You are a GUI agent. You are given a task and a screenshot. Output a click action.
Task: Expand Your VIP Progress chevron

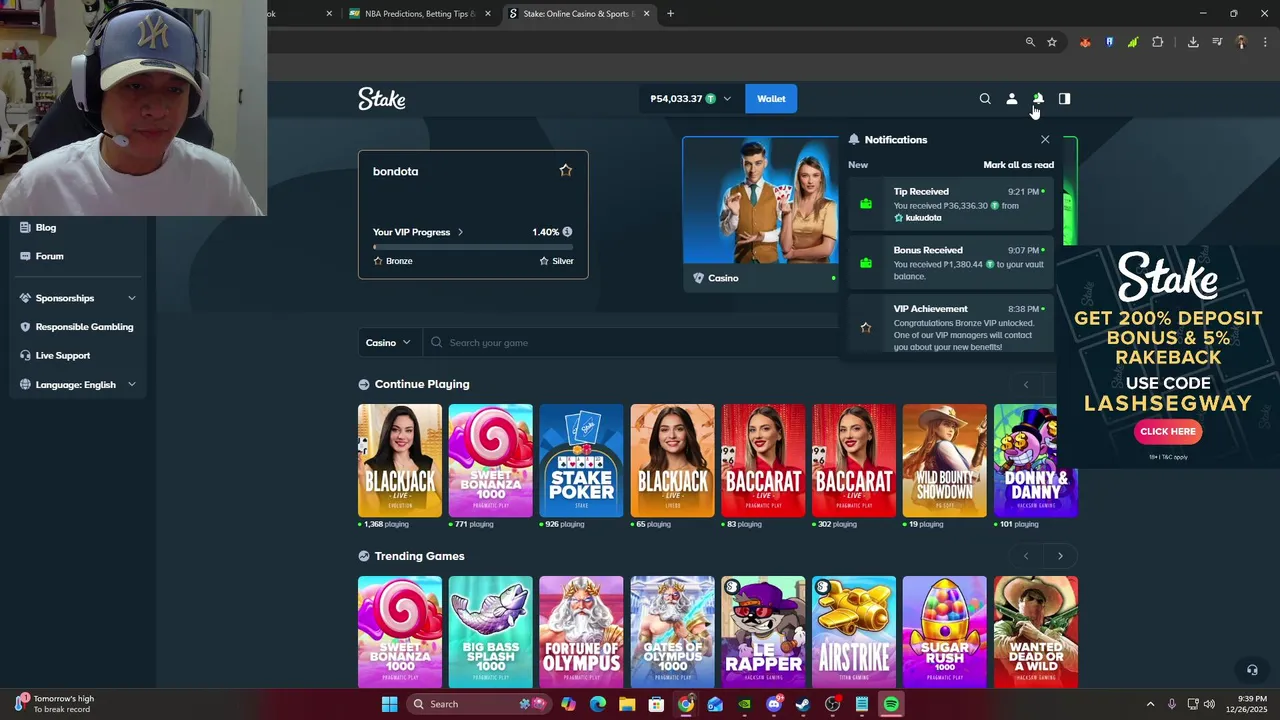(x=460, y=232)
